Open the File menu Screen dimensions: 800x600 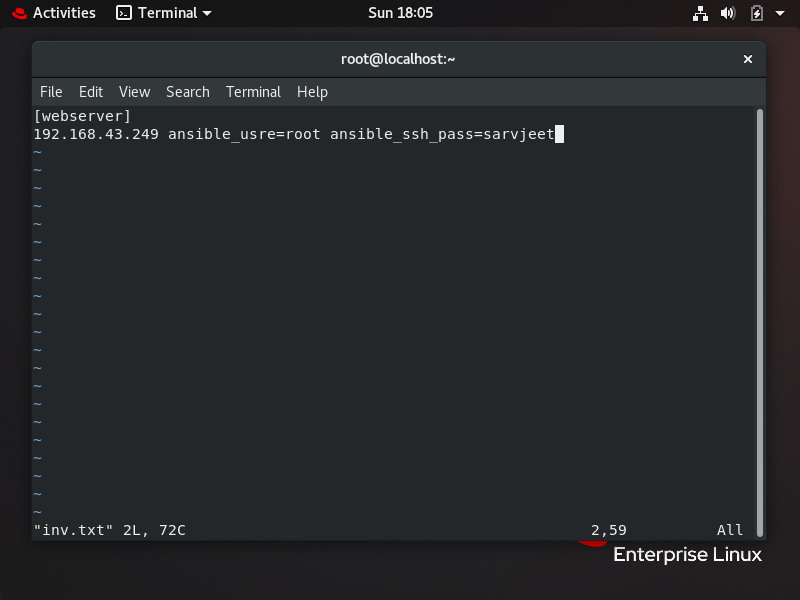(x=51, y=92)
